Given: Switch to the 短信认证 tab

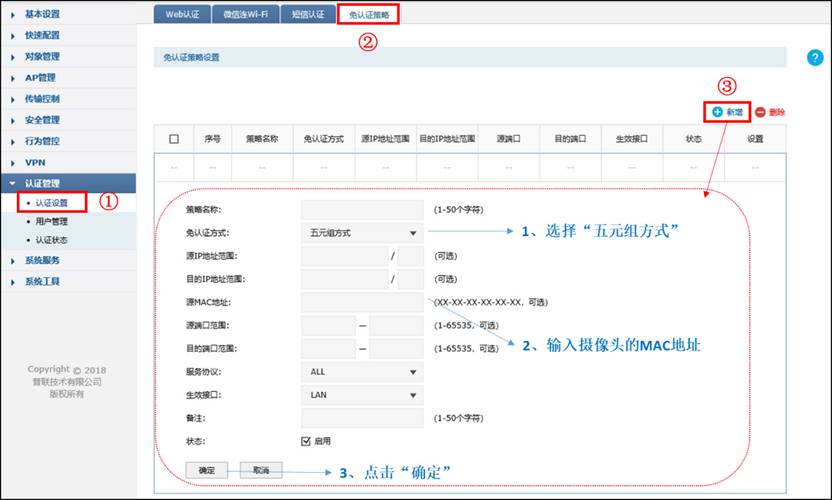Looking at the screenshot, I should tap(305, 13).
